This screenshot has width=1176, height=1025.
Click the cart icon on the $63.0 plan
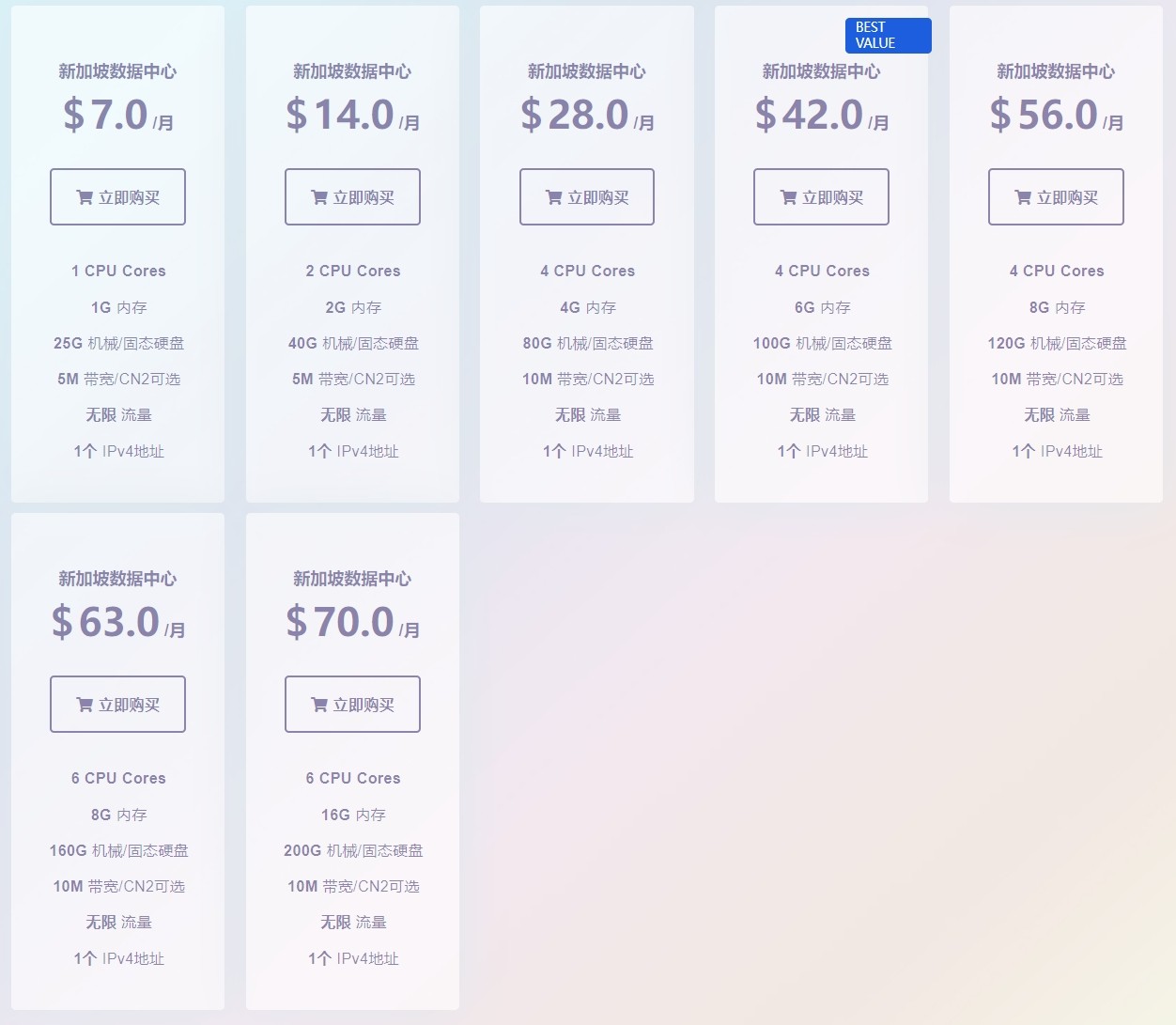tap(85, 705)
